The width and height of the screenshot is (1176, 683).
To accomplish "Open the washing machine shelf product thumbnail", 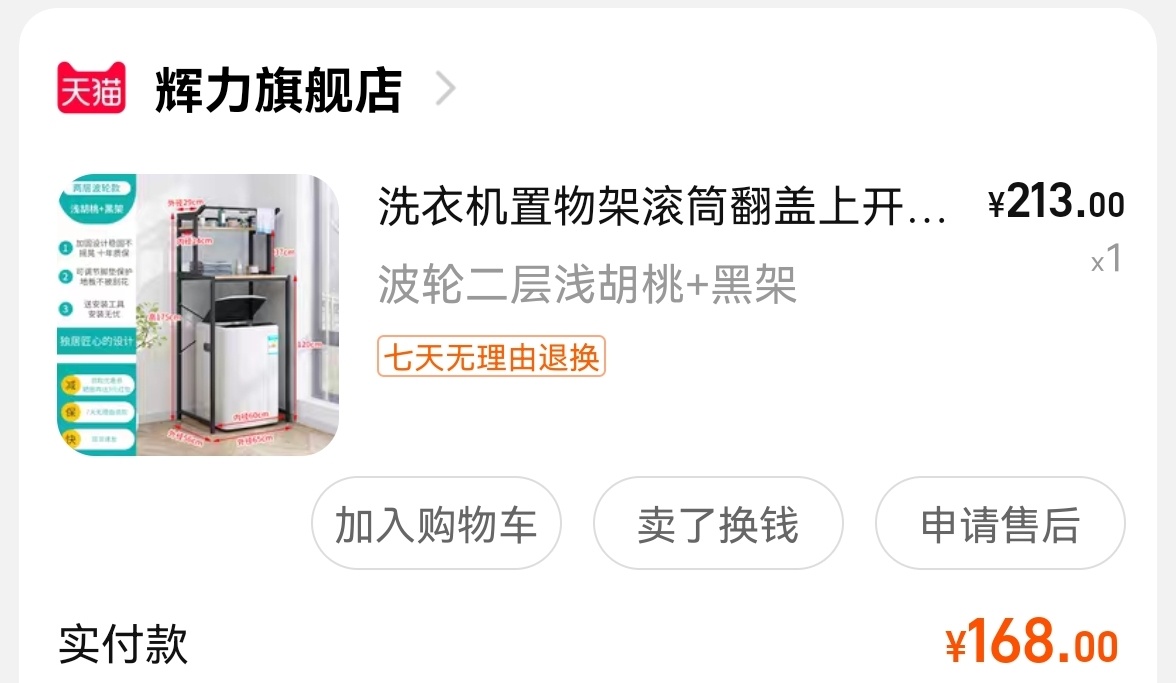I will (198, 315).
